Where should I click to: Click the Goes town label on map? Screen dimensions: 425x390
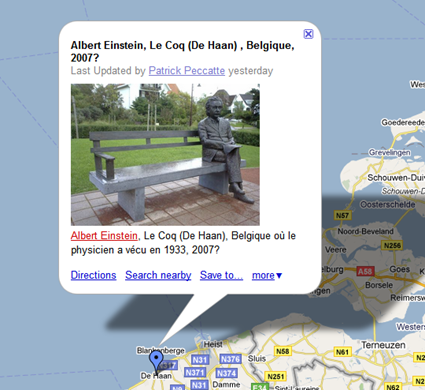point(399,269)
